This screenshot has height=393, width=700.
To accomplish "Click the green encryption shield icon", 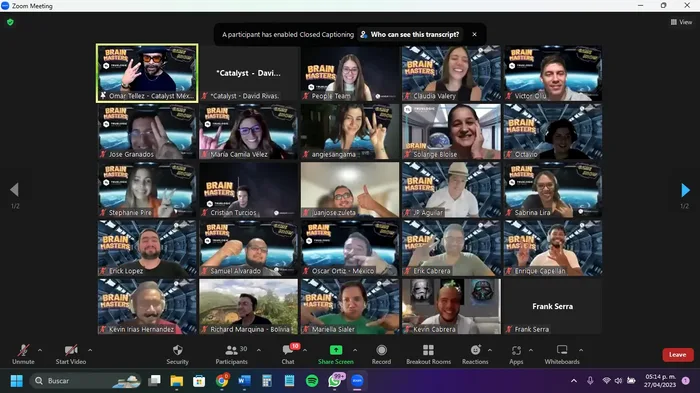I will 10,22.
